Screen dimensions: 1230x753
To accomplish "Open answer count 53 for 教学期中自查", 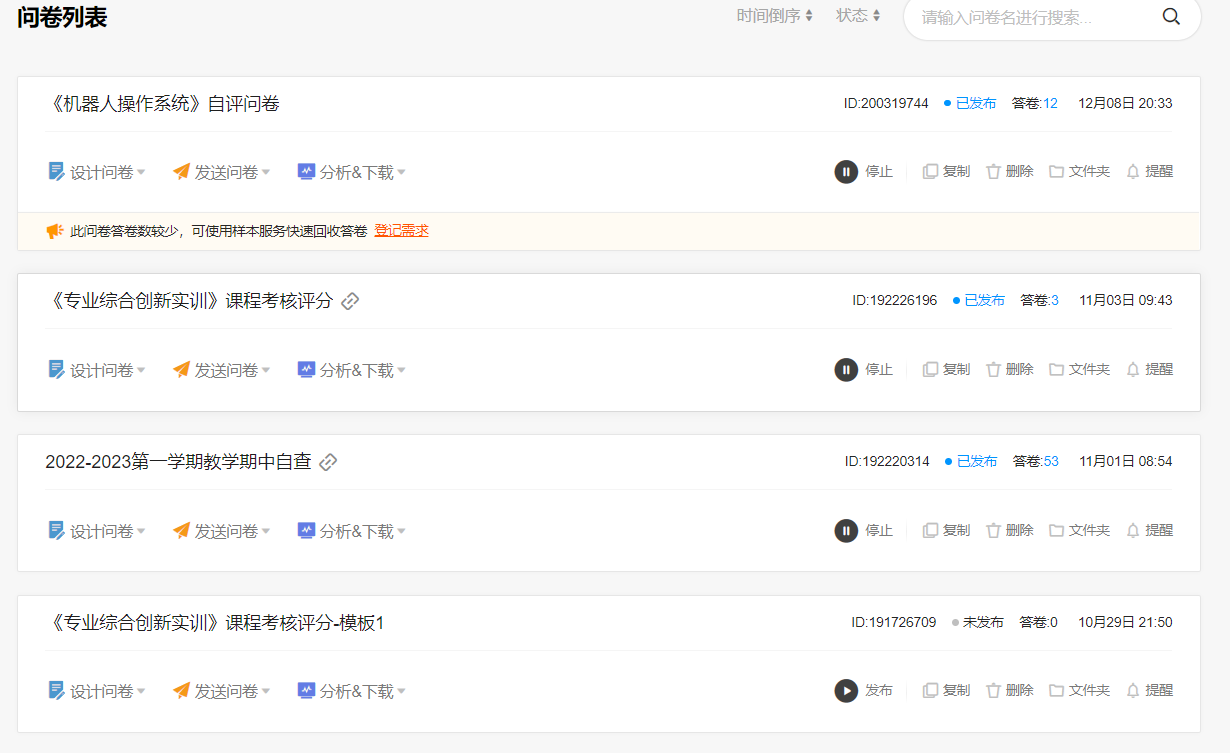I will (1051, 462).
